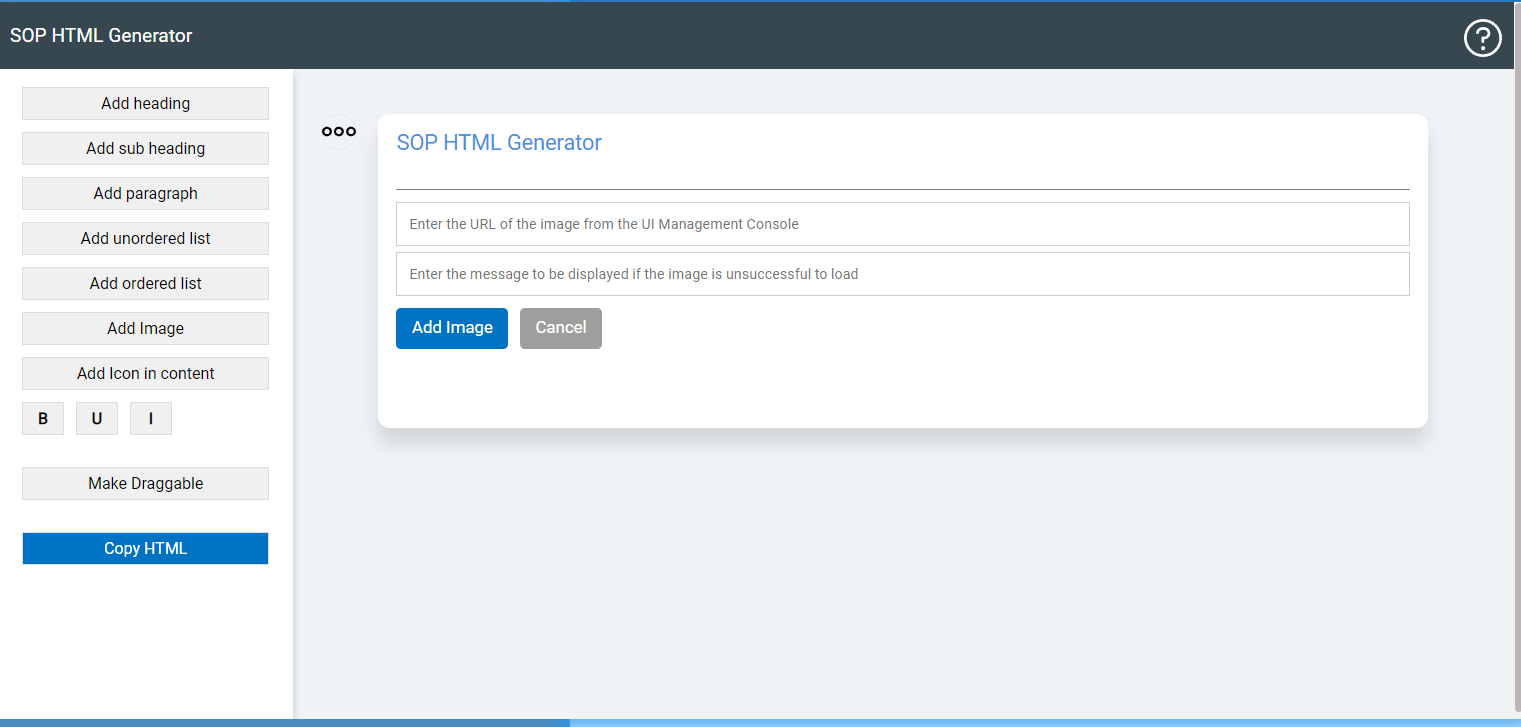Toggle underline formatting with U button

[97, 419]
